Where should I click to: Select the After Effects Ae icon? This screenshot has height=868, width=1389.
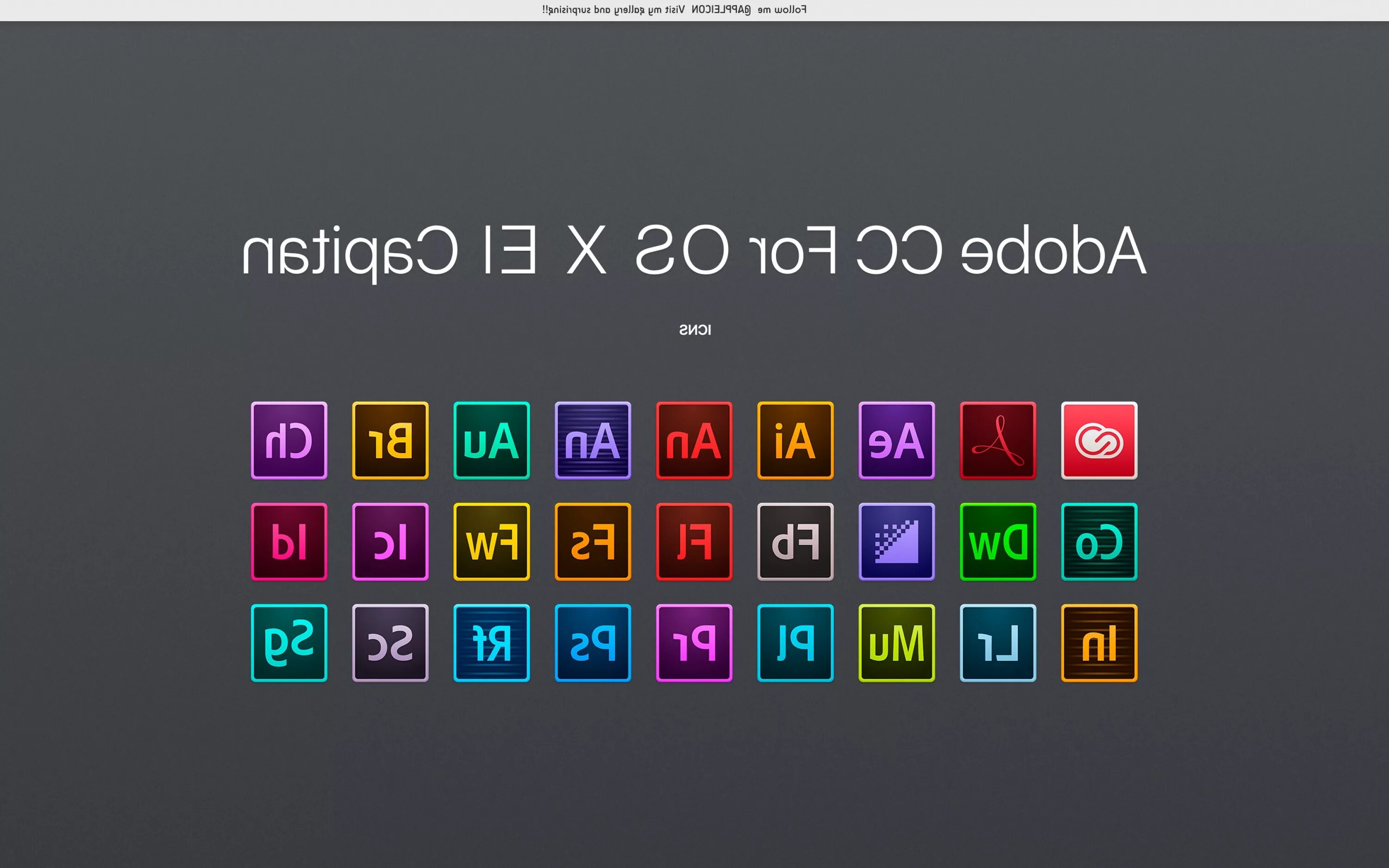(896, 440)
